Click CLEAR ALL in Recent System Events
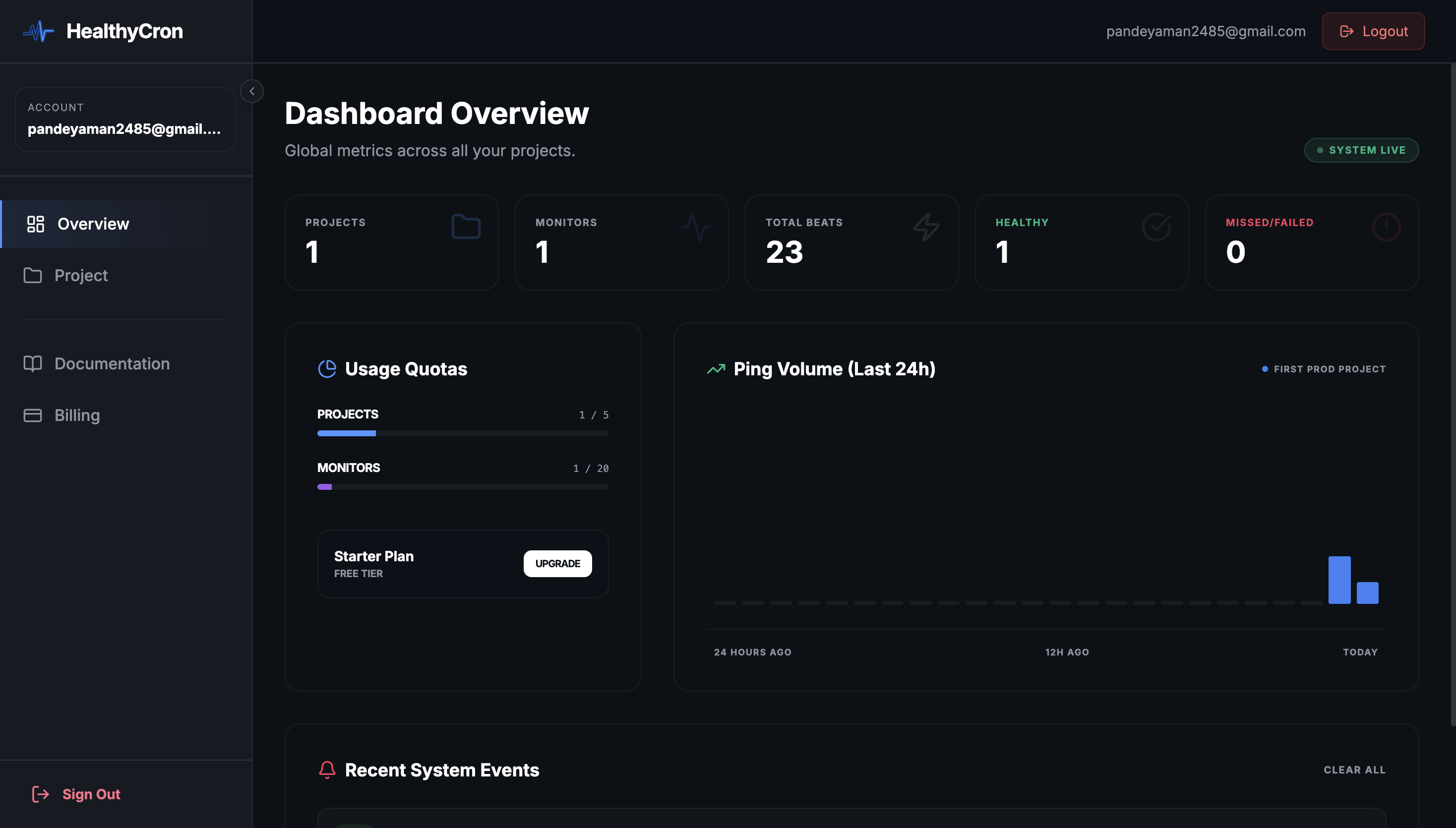1456x828 pixels. coord(1354,769)
